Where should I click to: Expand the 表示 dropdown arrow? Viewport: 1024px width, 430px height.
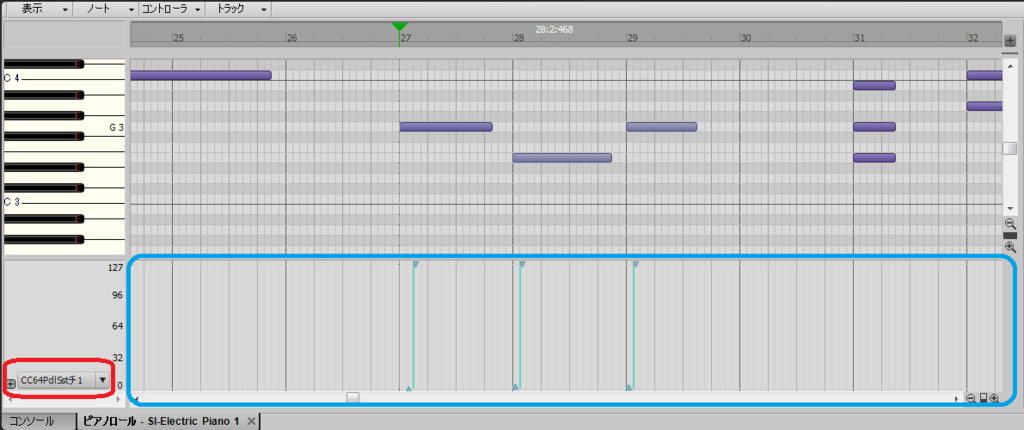(x=65, y=10)
